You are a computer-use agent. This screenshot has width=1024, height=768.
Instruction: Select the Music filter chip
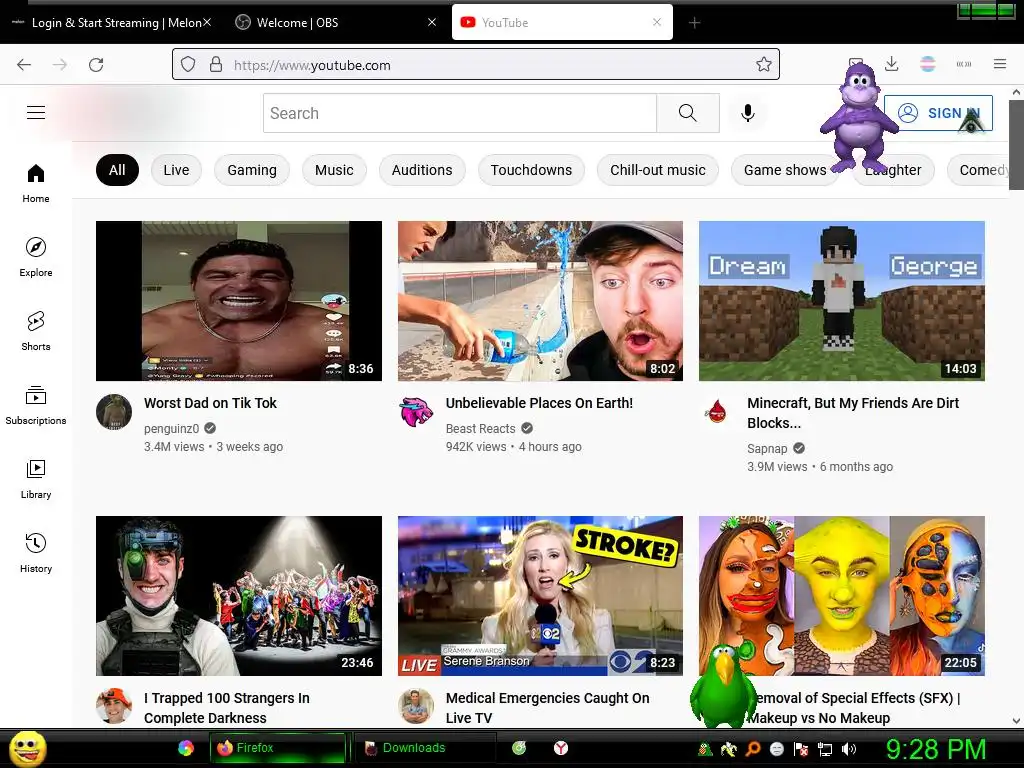[x=334, y=170]
